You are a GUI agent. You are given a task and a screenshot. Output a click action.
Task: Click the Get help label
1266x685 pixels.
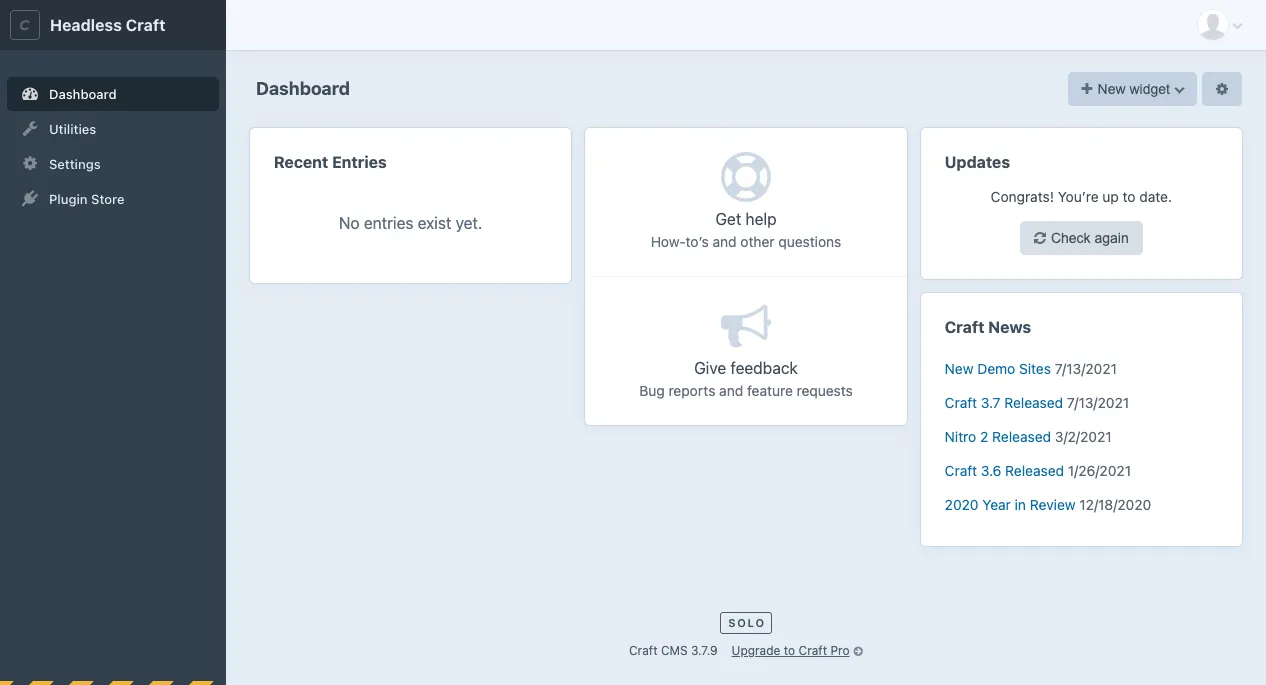(x=746, y=219)
